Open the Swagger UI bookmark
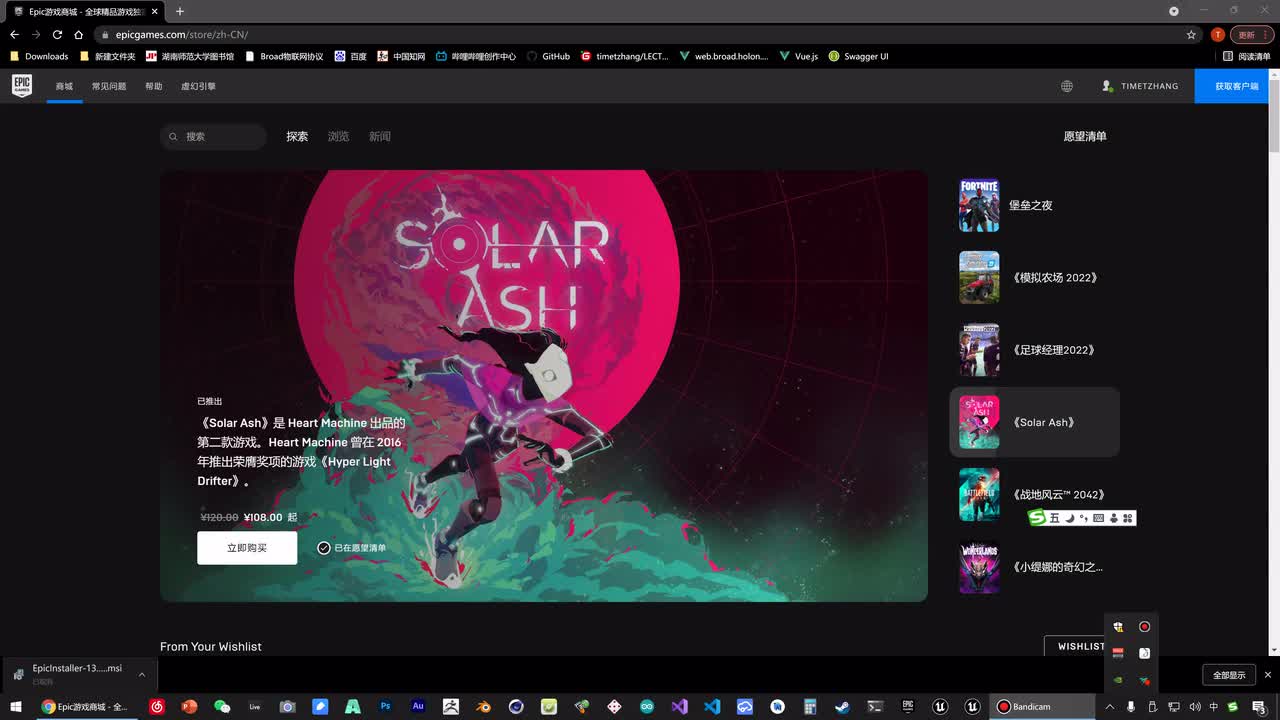This screenshot has height=720, width=1280. (858, 56)
